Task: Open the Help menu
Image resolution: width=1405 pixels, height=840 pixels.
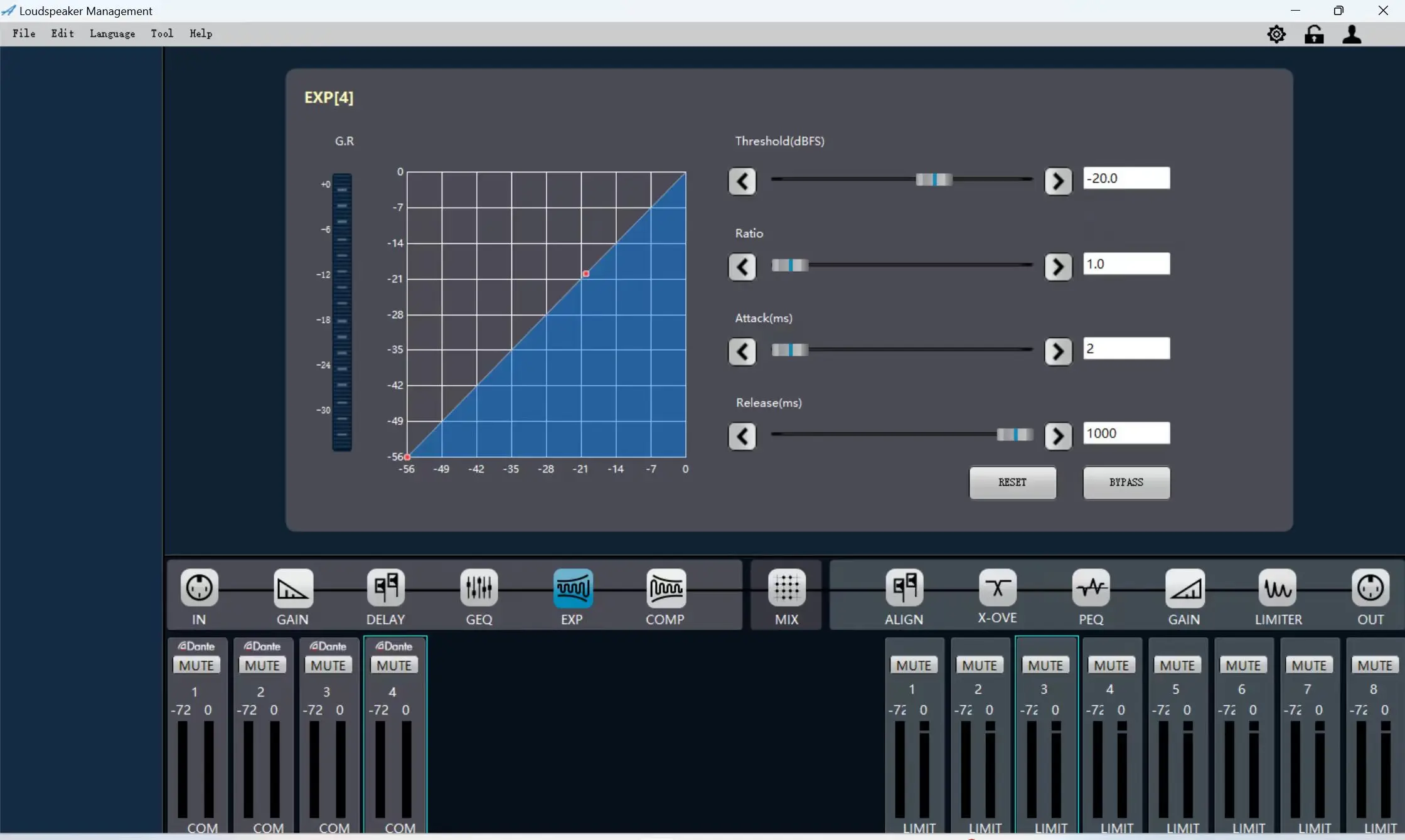Action: [201, 34]
